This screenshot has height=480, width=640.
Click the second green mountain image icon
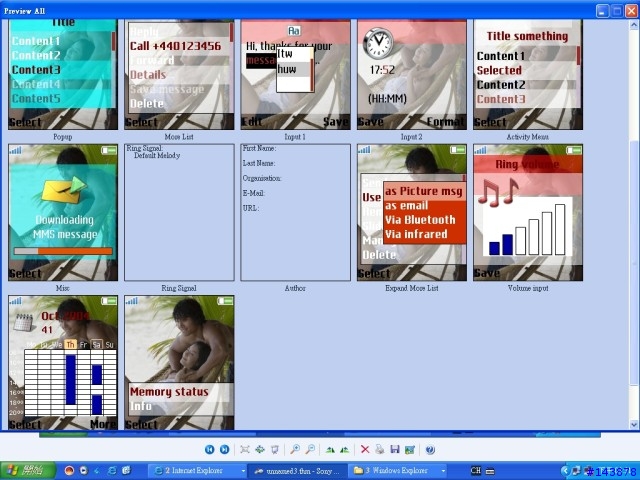point(345,450)
